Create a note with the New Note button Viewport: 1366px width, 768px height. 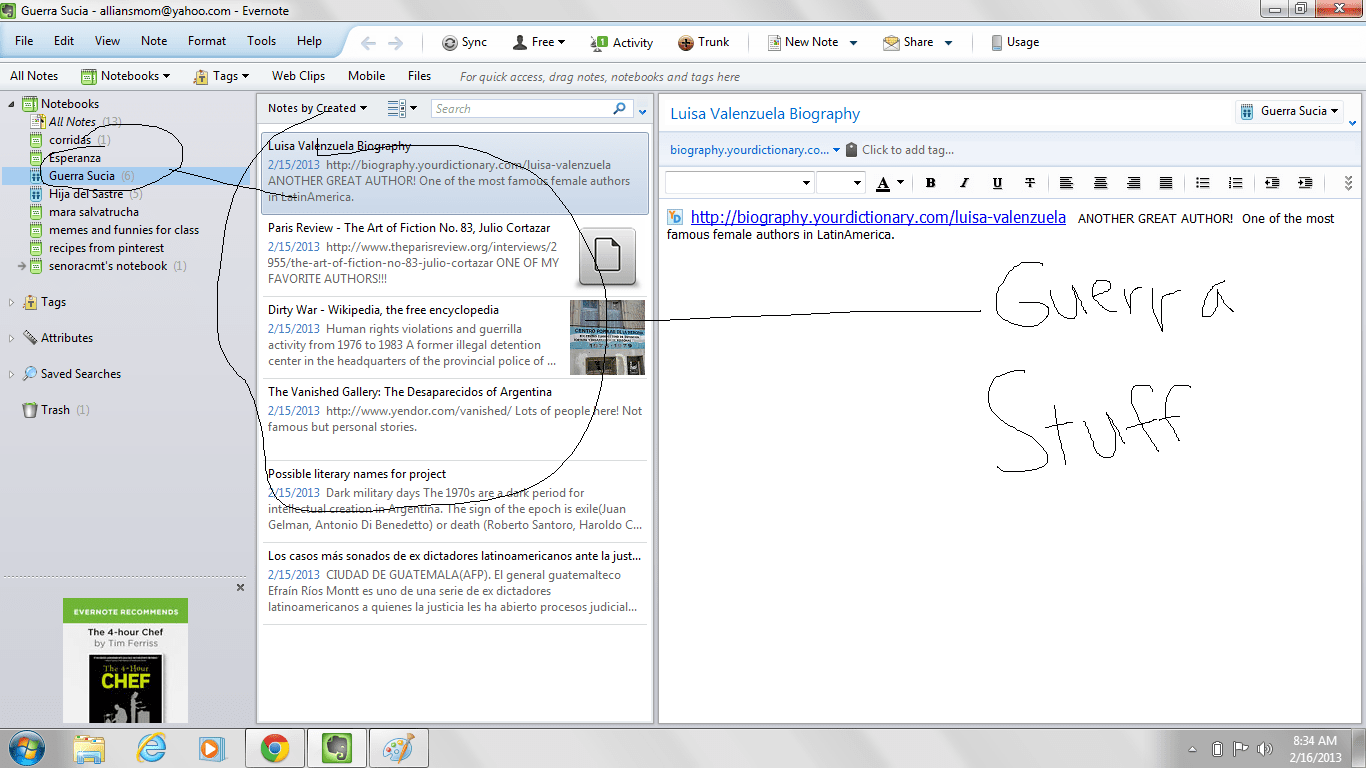[x=803, y=42]
